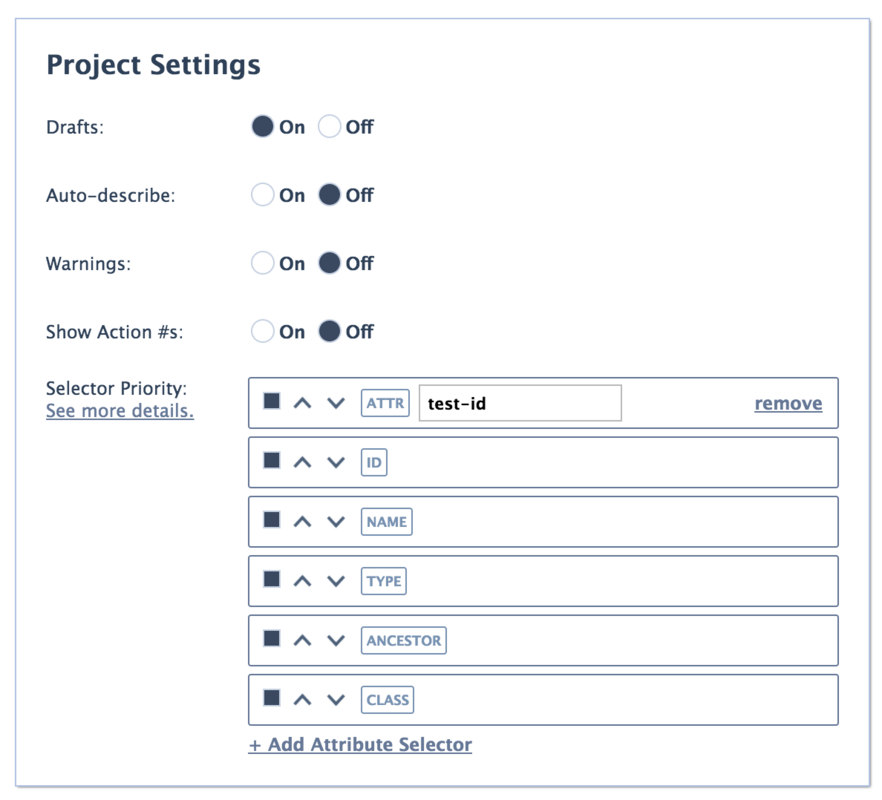Move the CLASS selector down
Viewport: 882px width, 800px height.
point(336,700)
